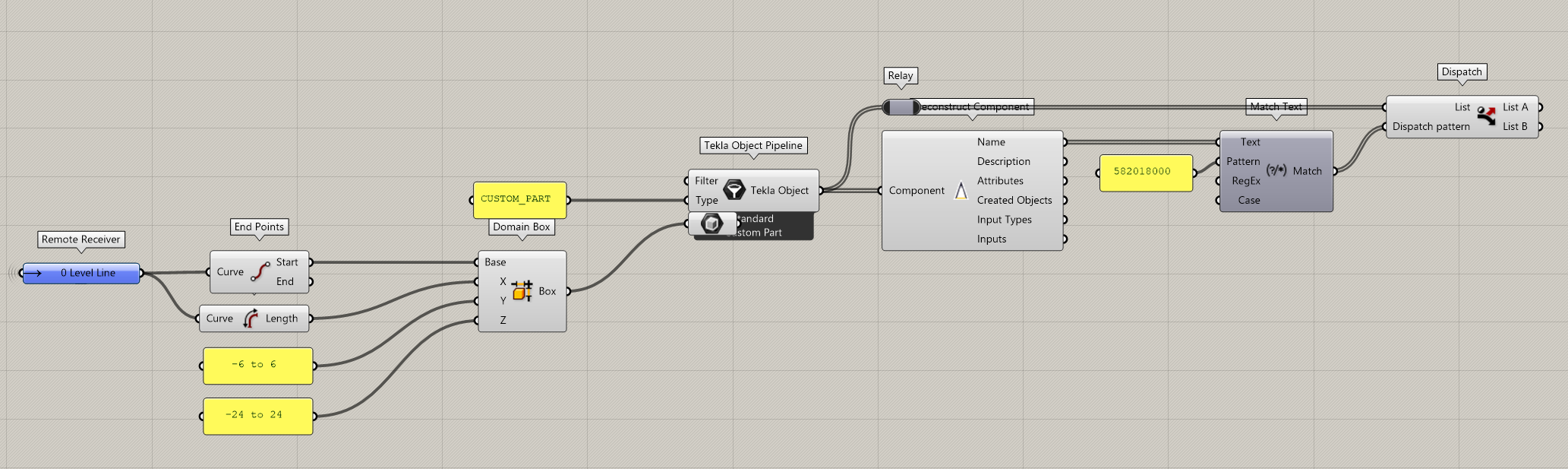The image size is (1568, 469).
Task: Click the Length output label
Action: [282, 318]
